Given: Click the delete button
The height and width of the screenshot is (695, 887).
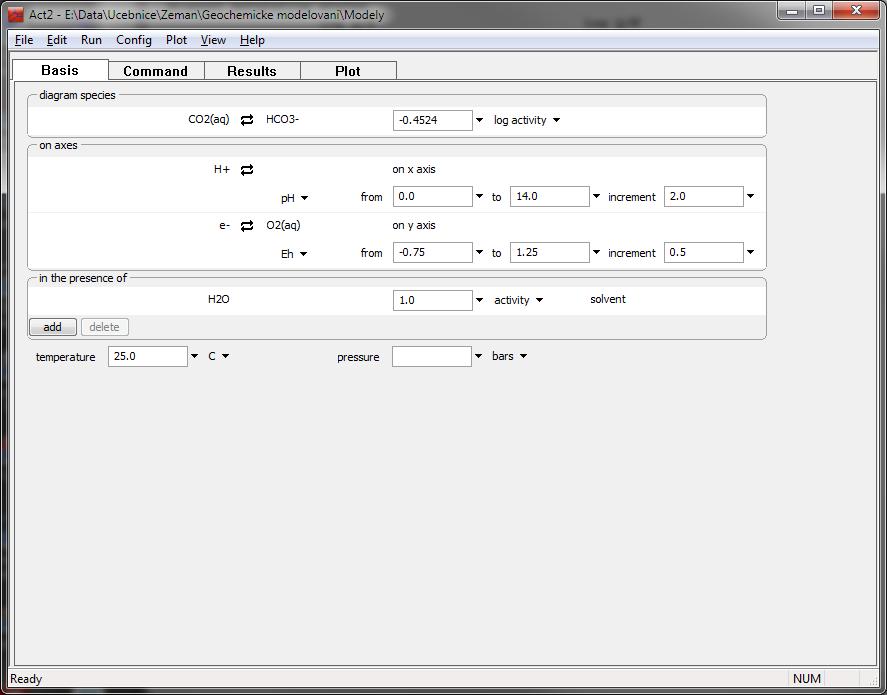Looking at the screenshot, I should (x=105, y=327).
